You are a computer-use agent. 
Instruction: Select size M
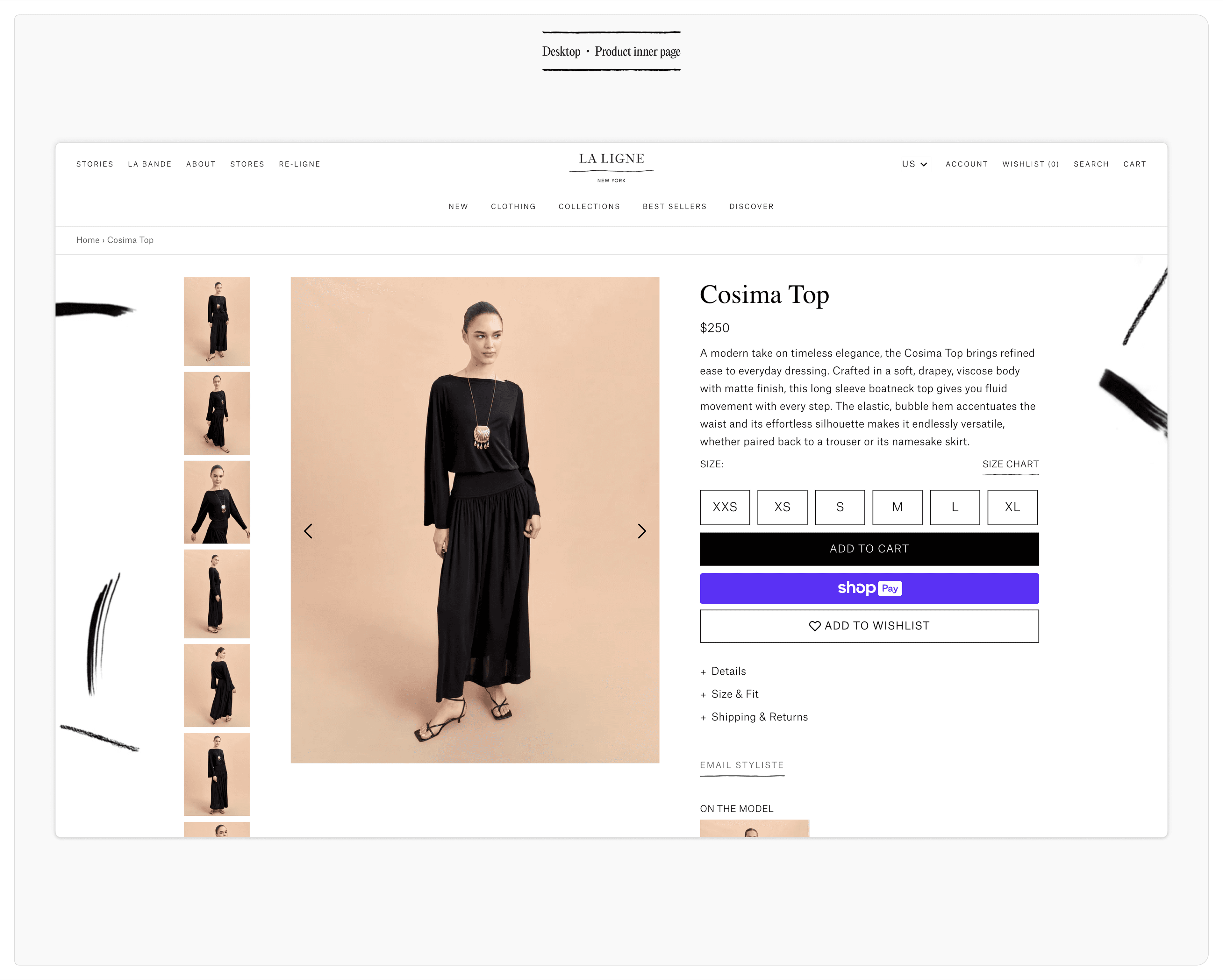(897, 507)
